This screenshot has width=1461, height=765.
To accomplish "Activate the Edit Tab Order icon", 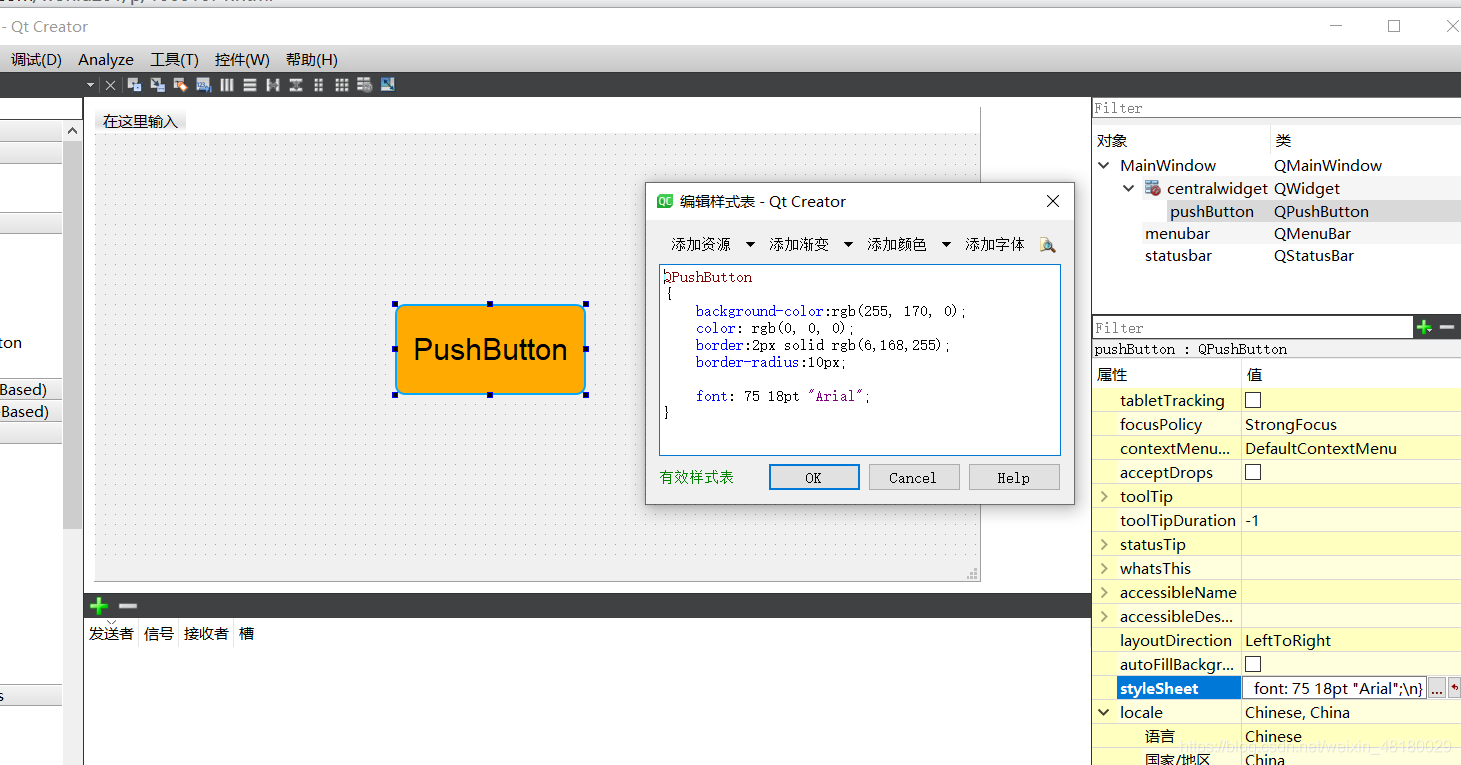I will (204, 85).
